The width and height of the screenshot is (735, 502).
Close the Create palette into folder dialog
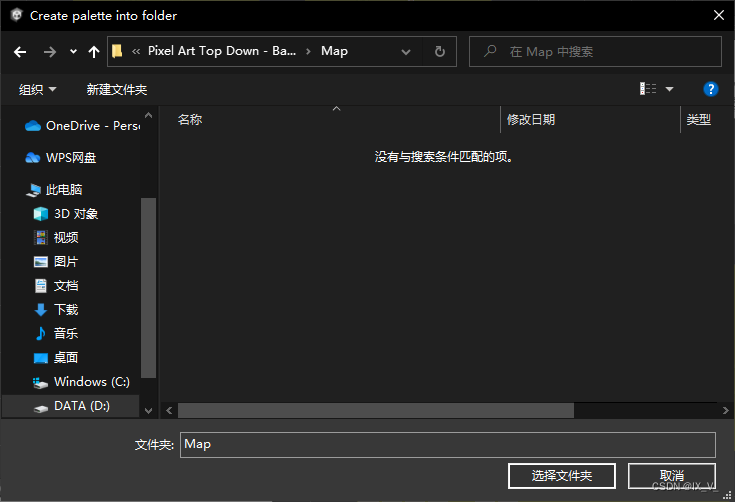pyautogui.click(x=719, y=15)
